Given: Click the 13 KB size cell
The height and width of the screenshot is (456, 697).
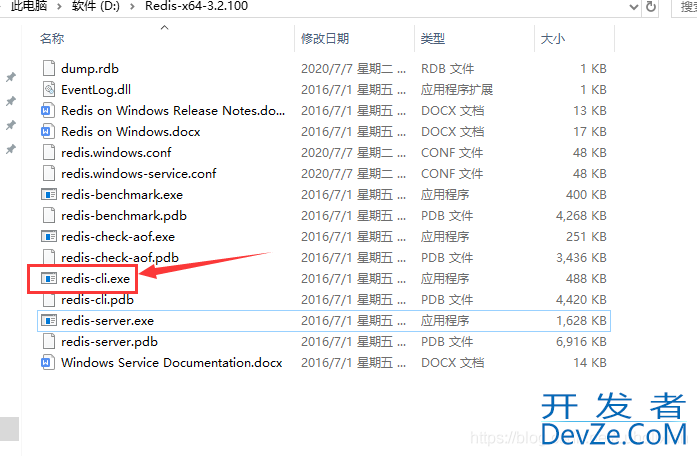Looking at the screenshot, I should click(x=590, y=110).
